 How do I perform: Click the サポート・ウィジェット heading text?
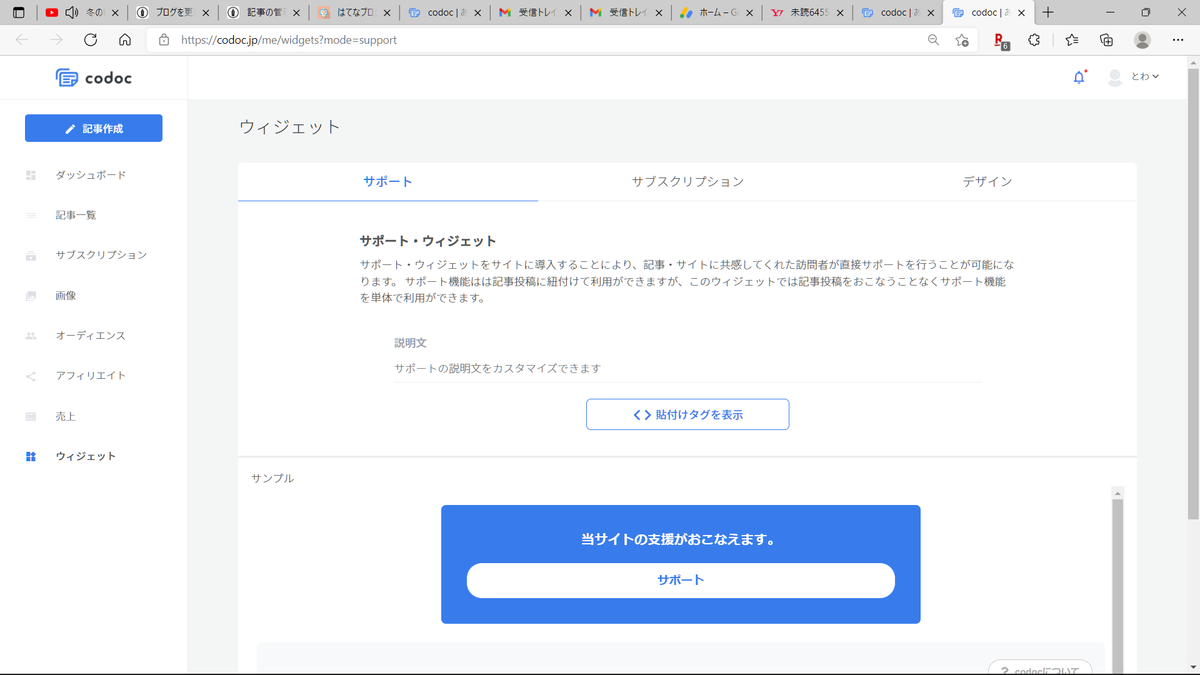click(428, 241)
